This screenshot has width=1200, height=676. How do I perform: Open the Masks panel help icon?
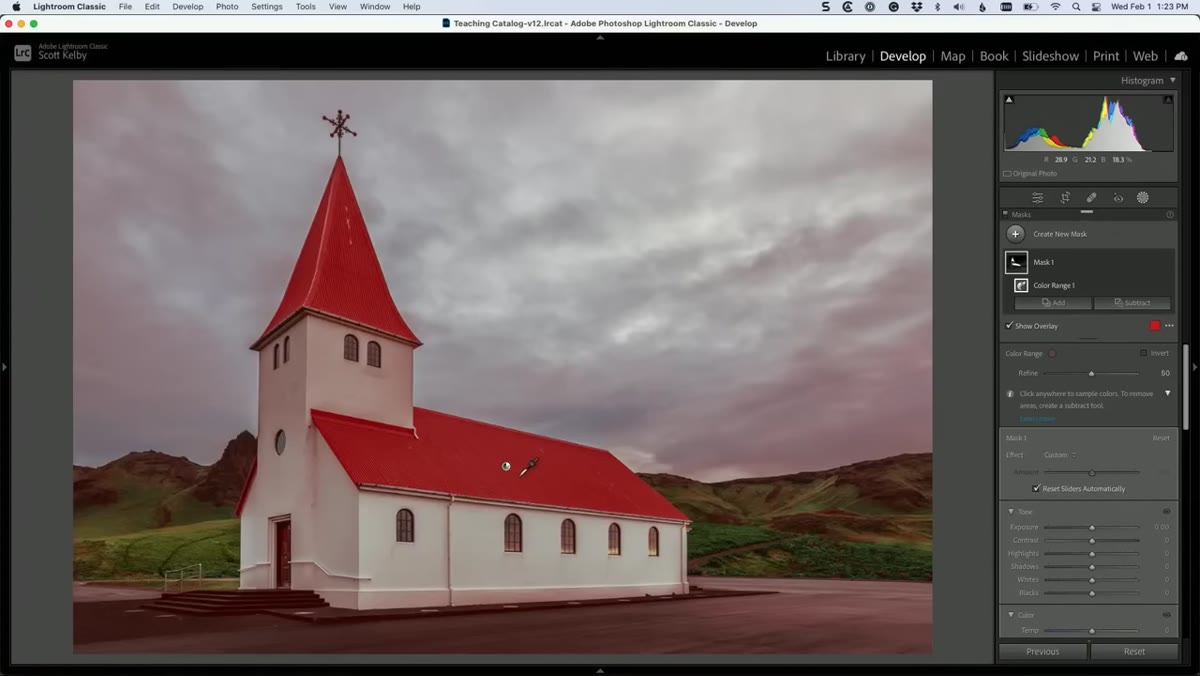(x=1170, y=214)
